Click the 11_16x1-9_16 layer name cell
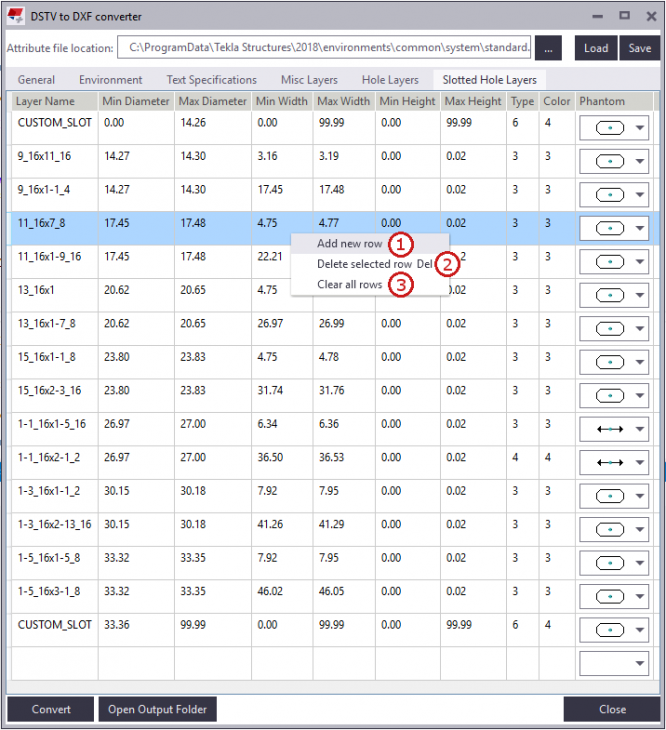Image resolution: width=666 pixels, height=730 pixels. point(55,261)
